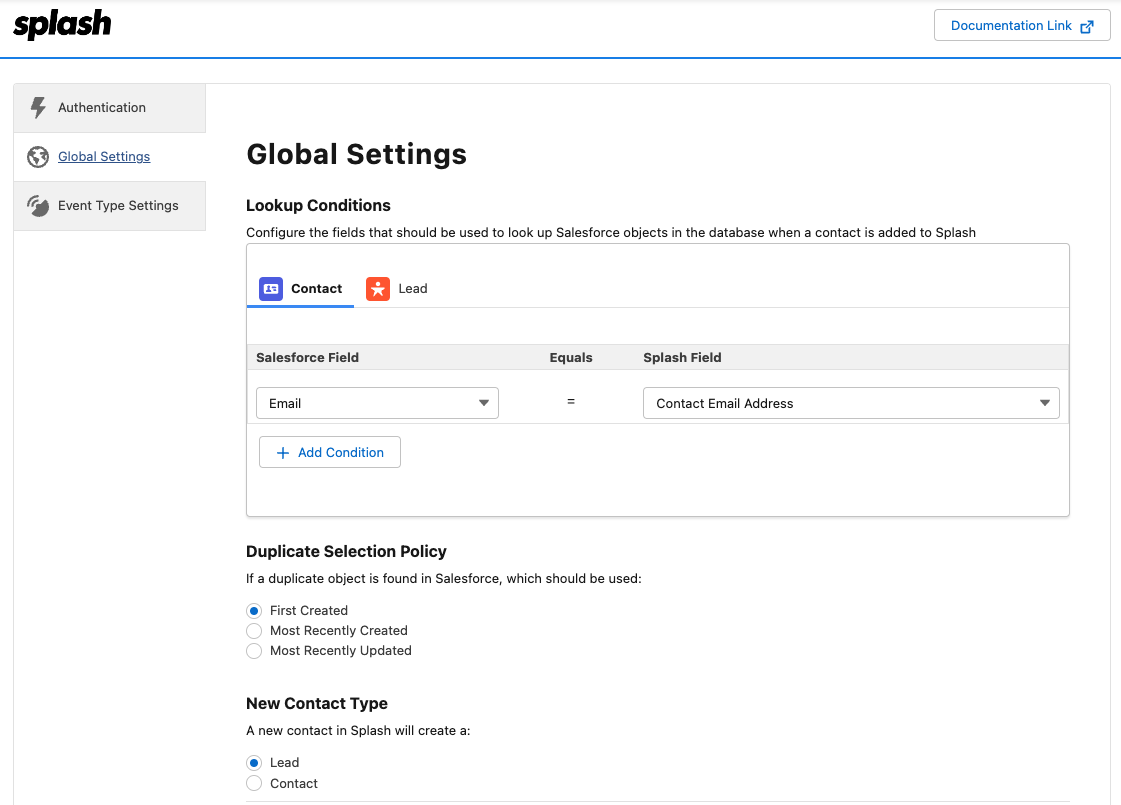Click the Splash logo
The height and width of the screenshot is (805, 1121).
[62, 24]
